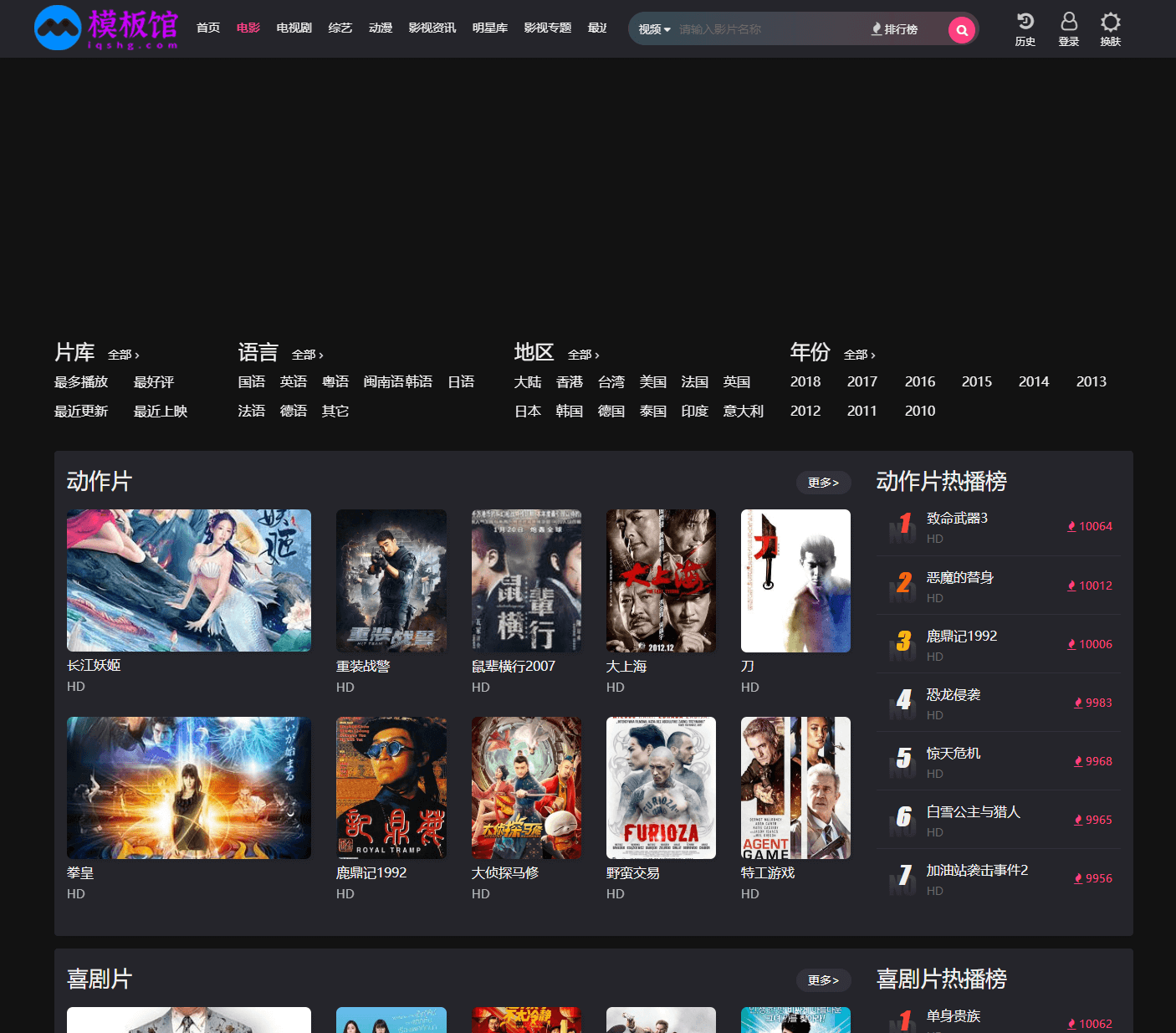Open the 长江妖姬 movie poster

(x=189, y=580)
